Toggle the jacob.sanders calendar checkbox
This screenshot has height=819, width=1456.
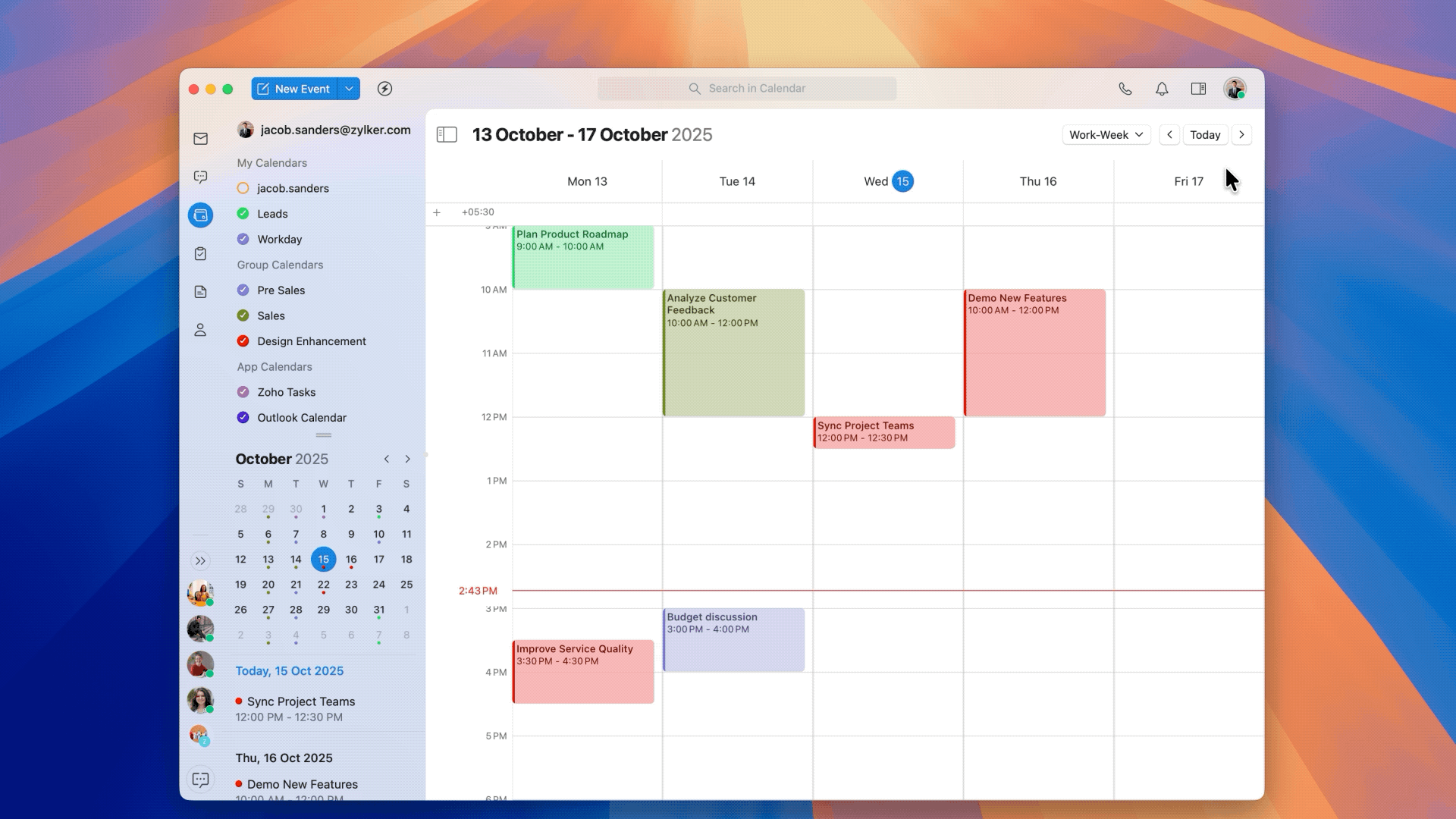pyautogui.click(x=243, y=188)
